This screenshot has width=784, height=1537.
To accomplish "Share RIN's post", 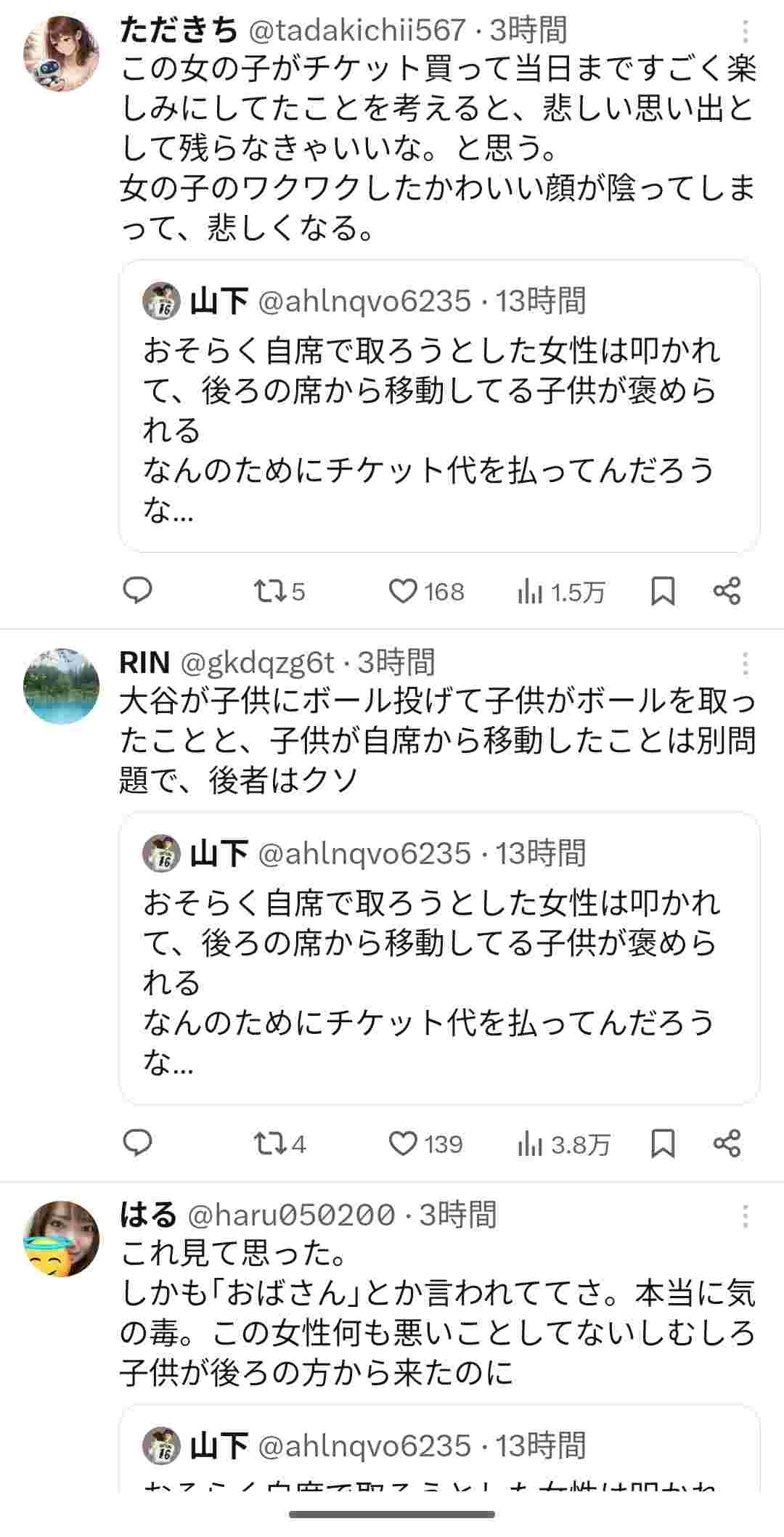I will pos(727,1143).
